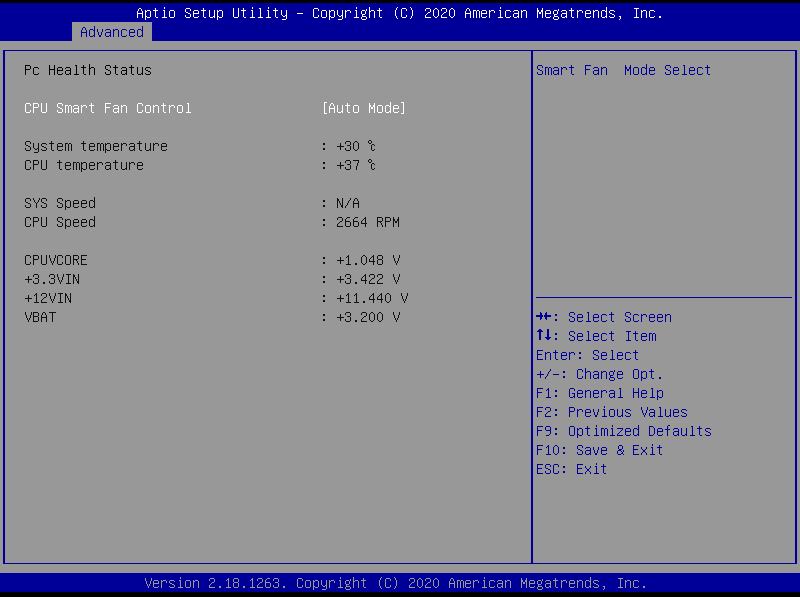Click the ESC Exit hint
The image size is (800, 597).
[x=572, y=469]
